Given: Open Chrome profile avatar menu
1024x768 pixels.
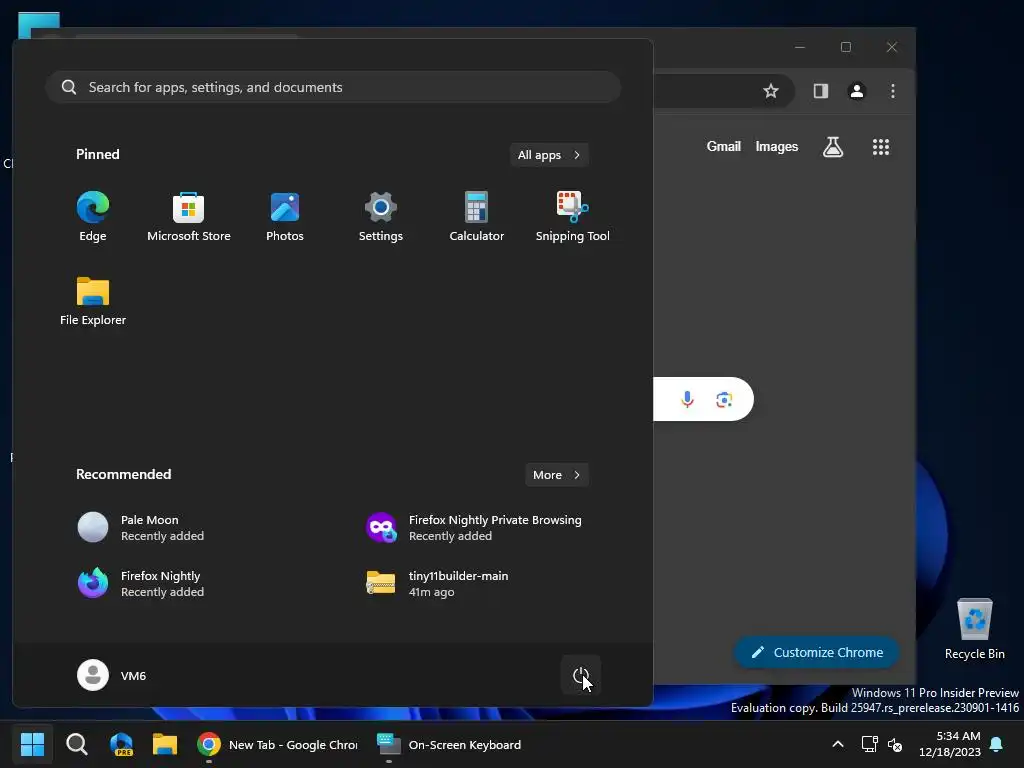Looking at the screenshot, I should (x=857, y=91).
